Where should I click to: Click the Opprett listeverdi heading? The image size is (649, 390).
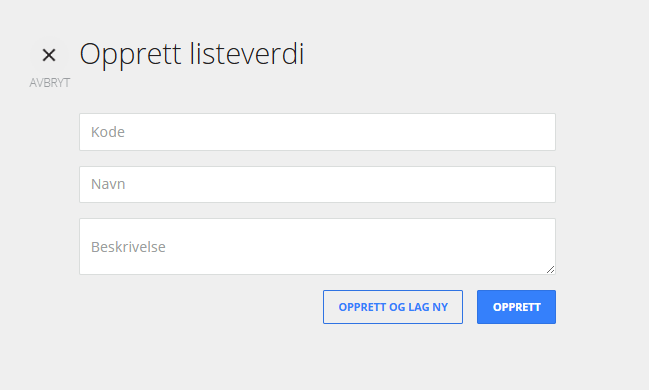(192, 54)
